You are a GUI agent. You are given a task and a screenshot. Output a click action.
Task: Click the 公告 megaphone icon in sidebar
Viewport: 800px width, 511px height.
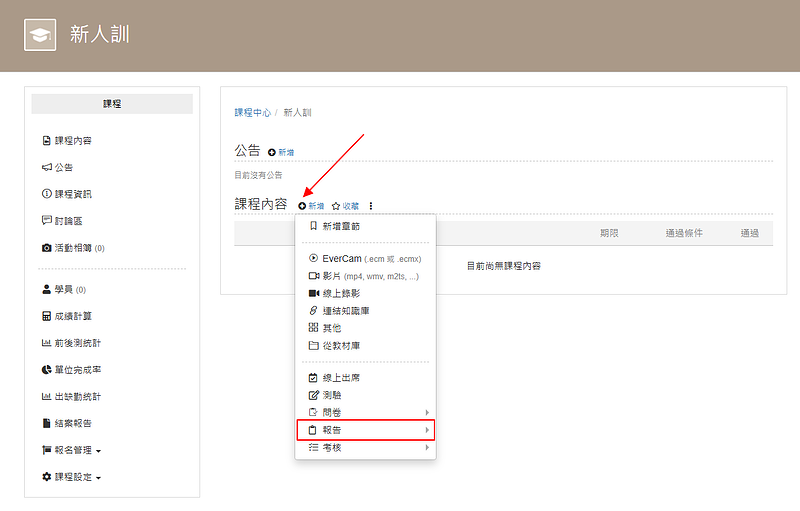coord(46,167)
